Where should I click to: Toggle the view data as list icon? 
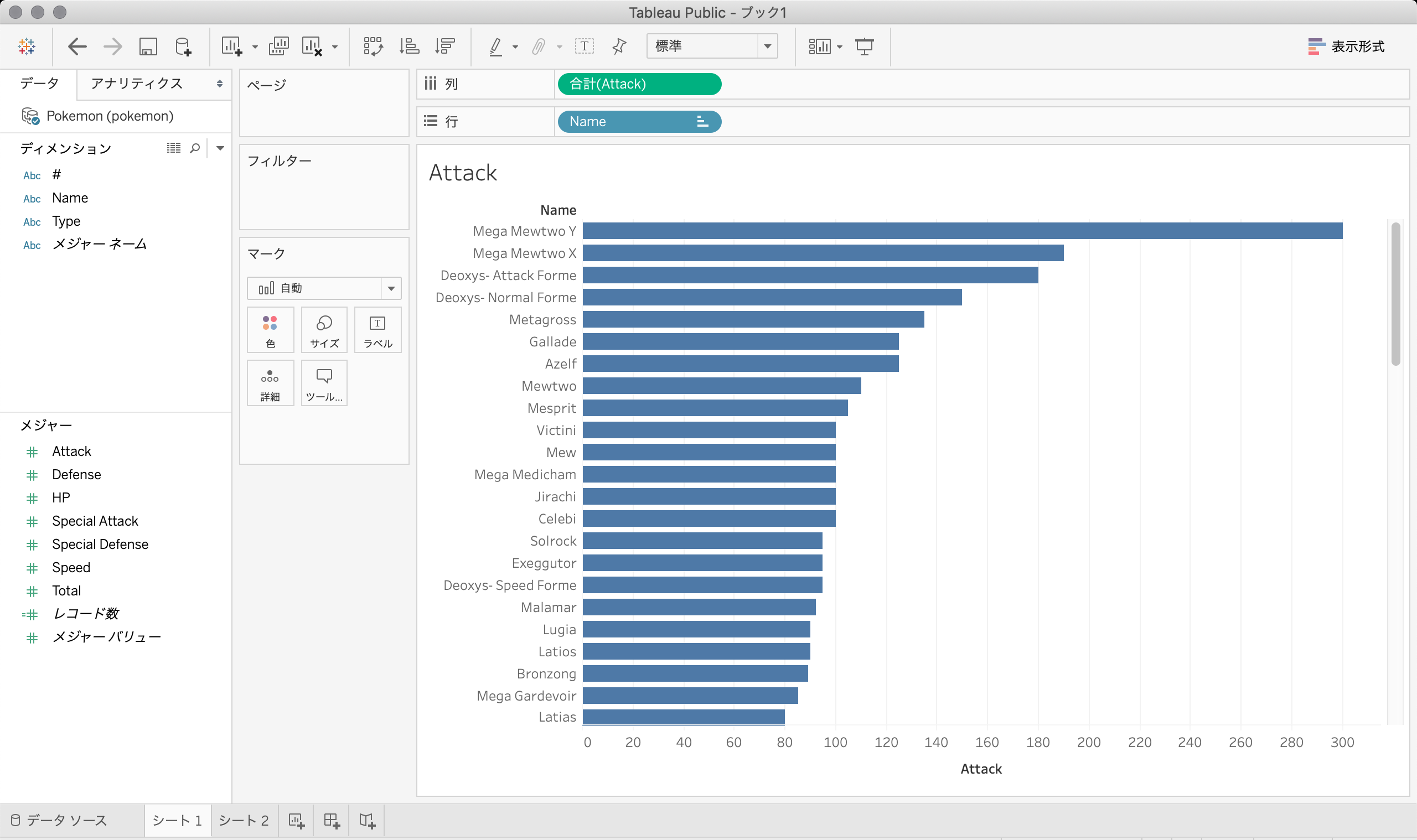(173, 148)
